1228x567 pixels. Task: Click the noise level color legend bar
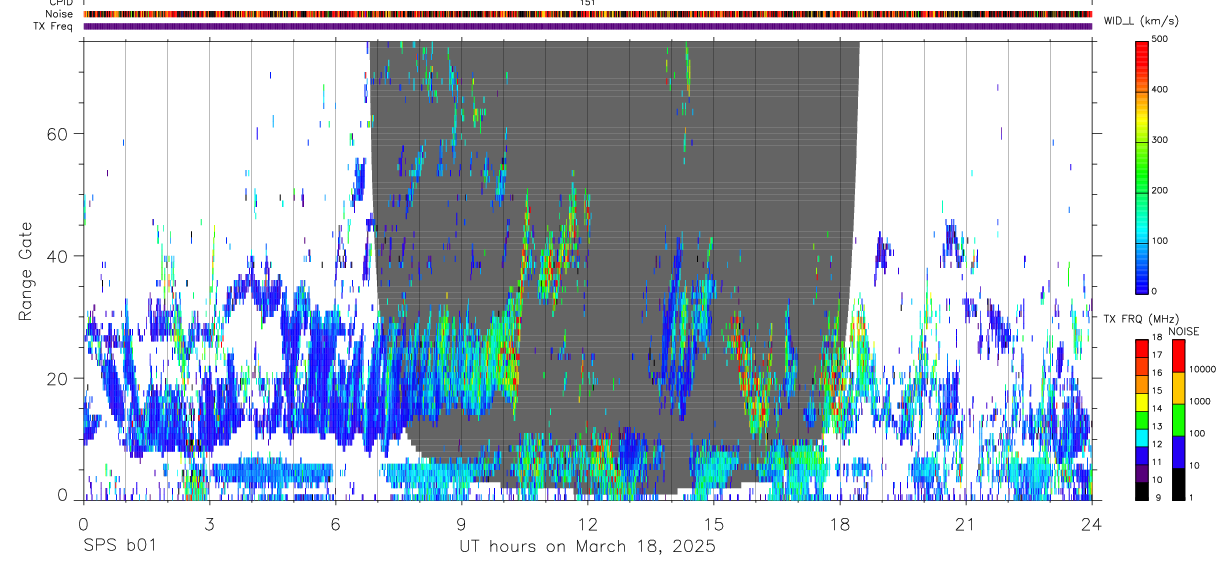[x=1178, y=420]
